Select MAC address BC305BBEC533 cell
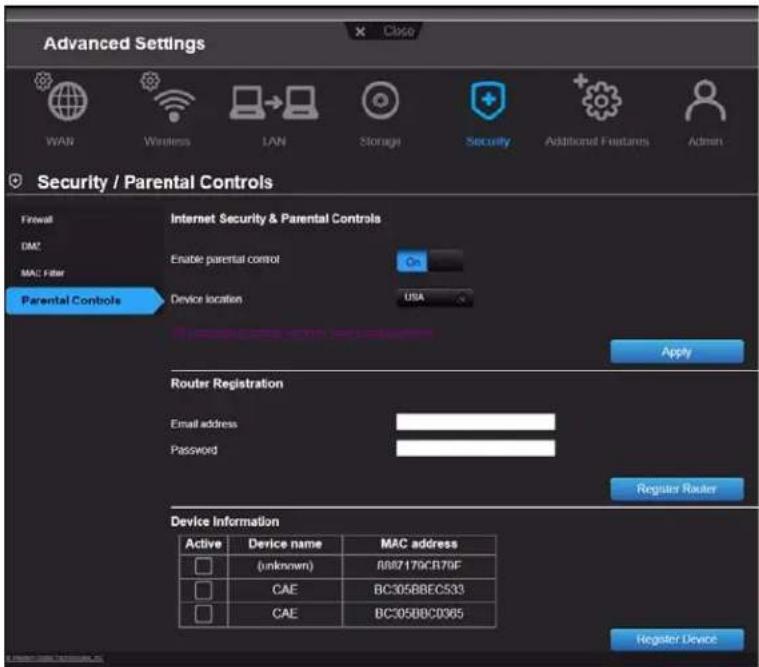Image resolution: width=759 pixels, height=667 pixels. (419, 590)
